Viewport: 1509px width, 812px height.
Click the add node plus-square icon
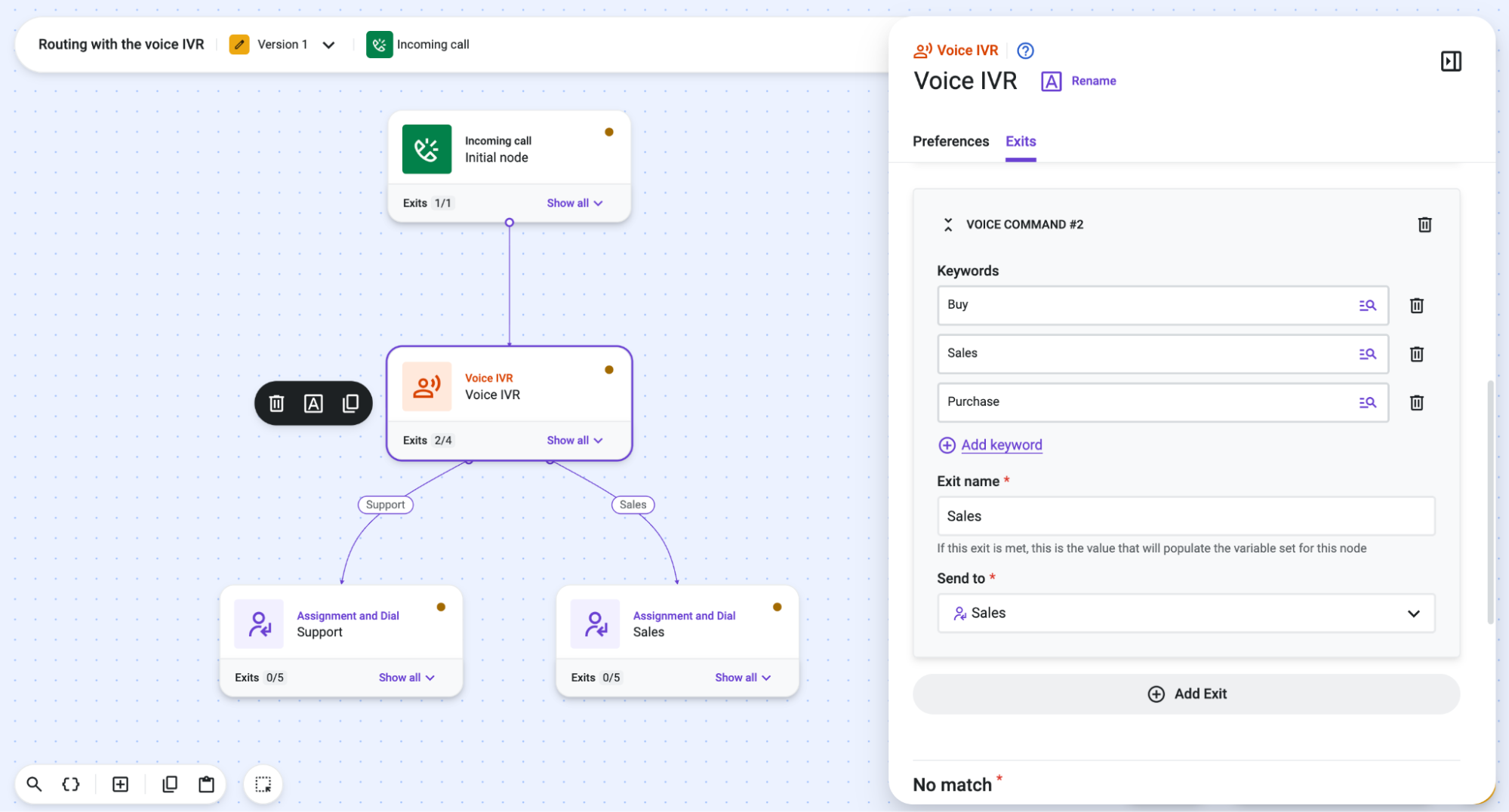point(120,784)
